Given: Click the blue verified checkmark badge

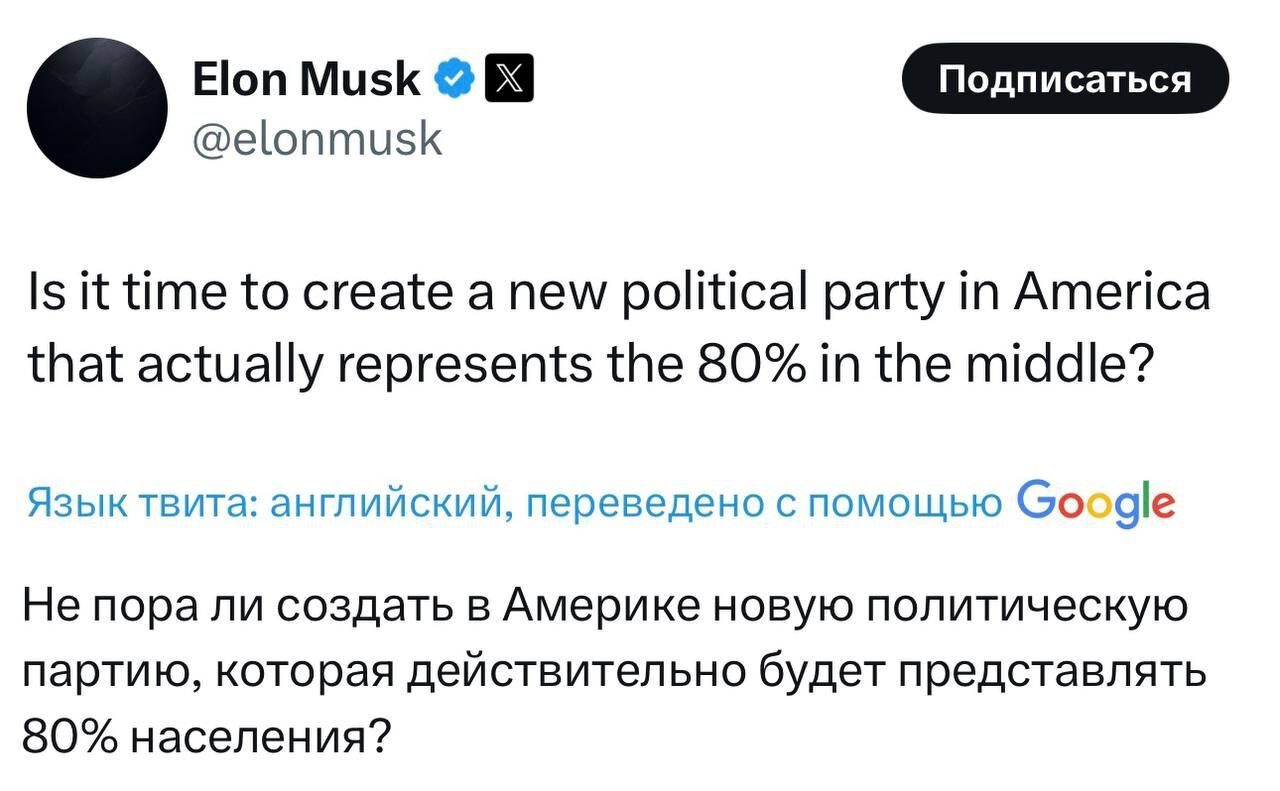Looking at the screenshot, I should coord(455,79).
